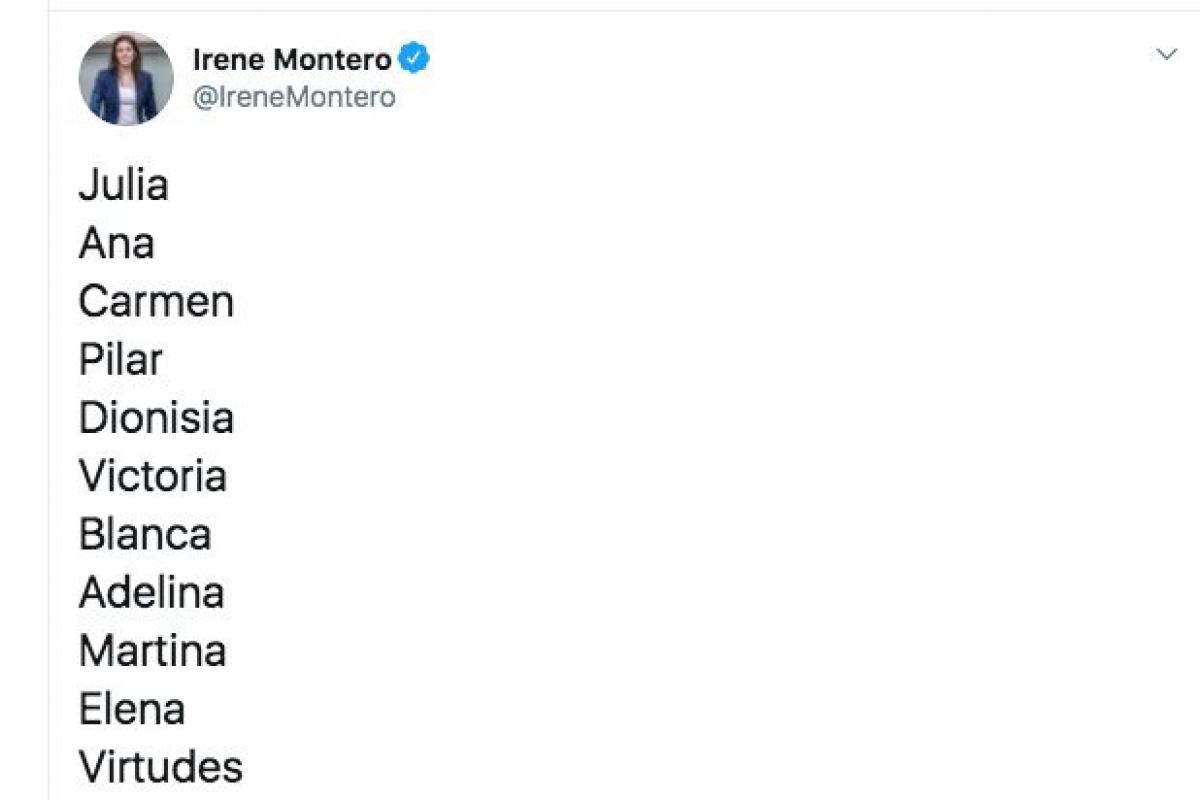The image size is (1200, 800).
Task: Open the tweet options chevron menu
Action: [1167, 55]
